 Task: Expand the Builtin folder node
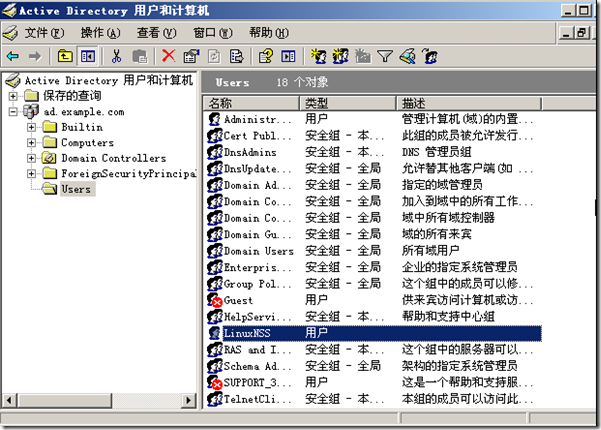click(31, 127)
